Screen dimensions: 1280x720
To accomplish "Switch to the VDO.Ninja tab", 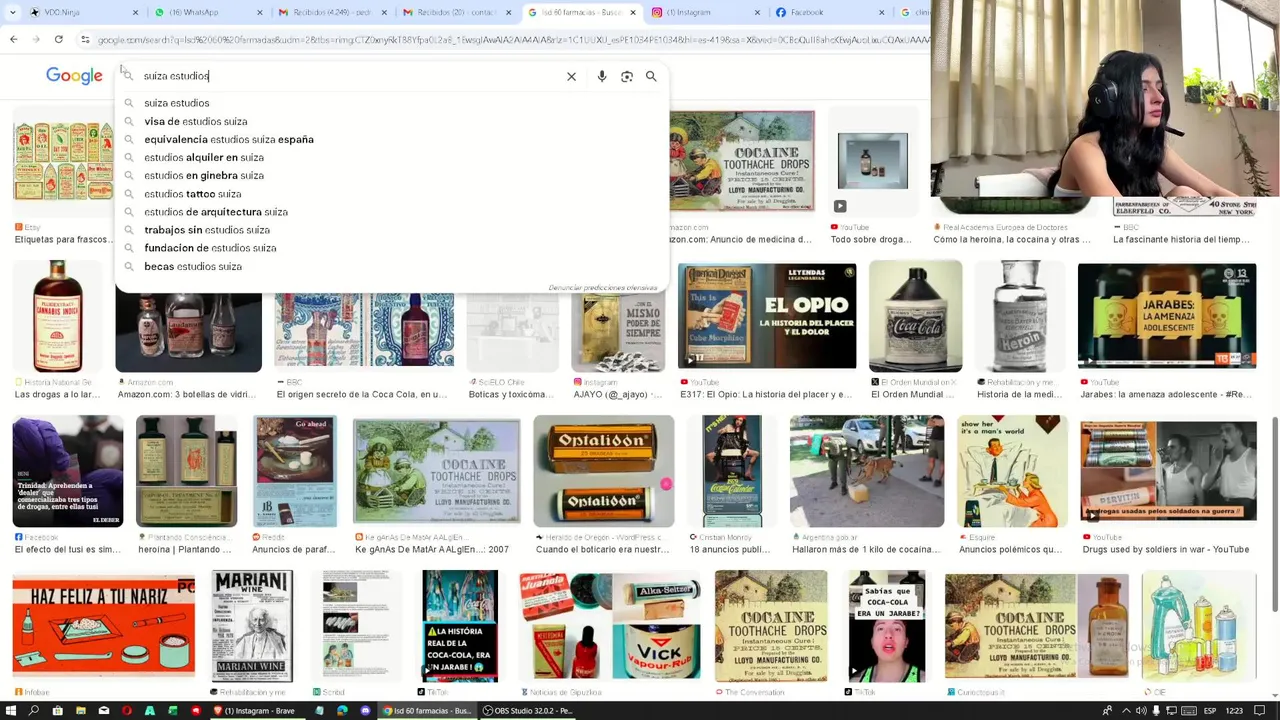I will point(85,12).
